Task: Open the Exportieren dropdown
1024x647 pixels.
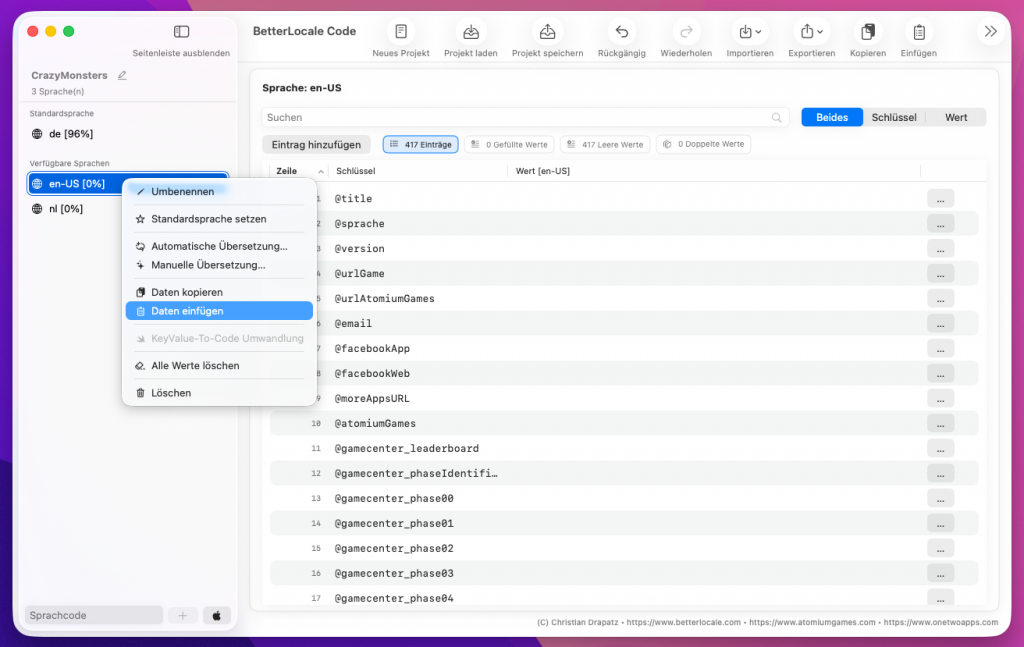Action: click(811, 32)
